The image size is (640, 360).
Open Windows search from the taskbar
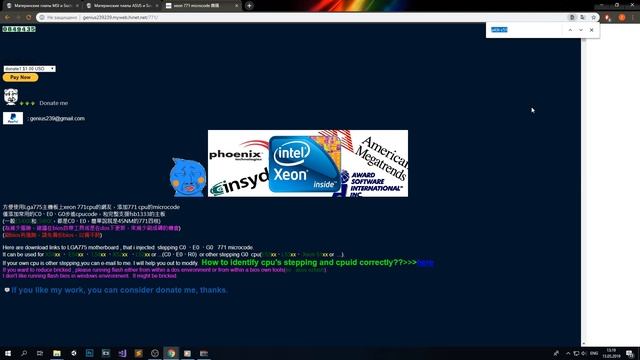tap(24, 353)
